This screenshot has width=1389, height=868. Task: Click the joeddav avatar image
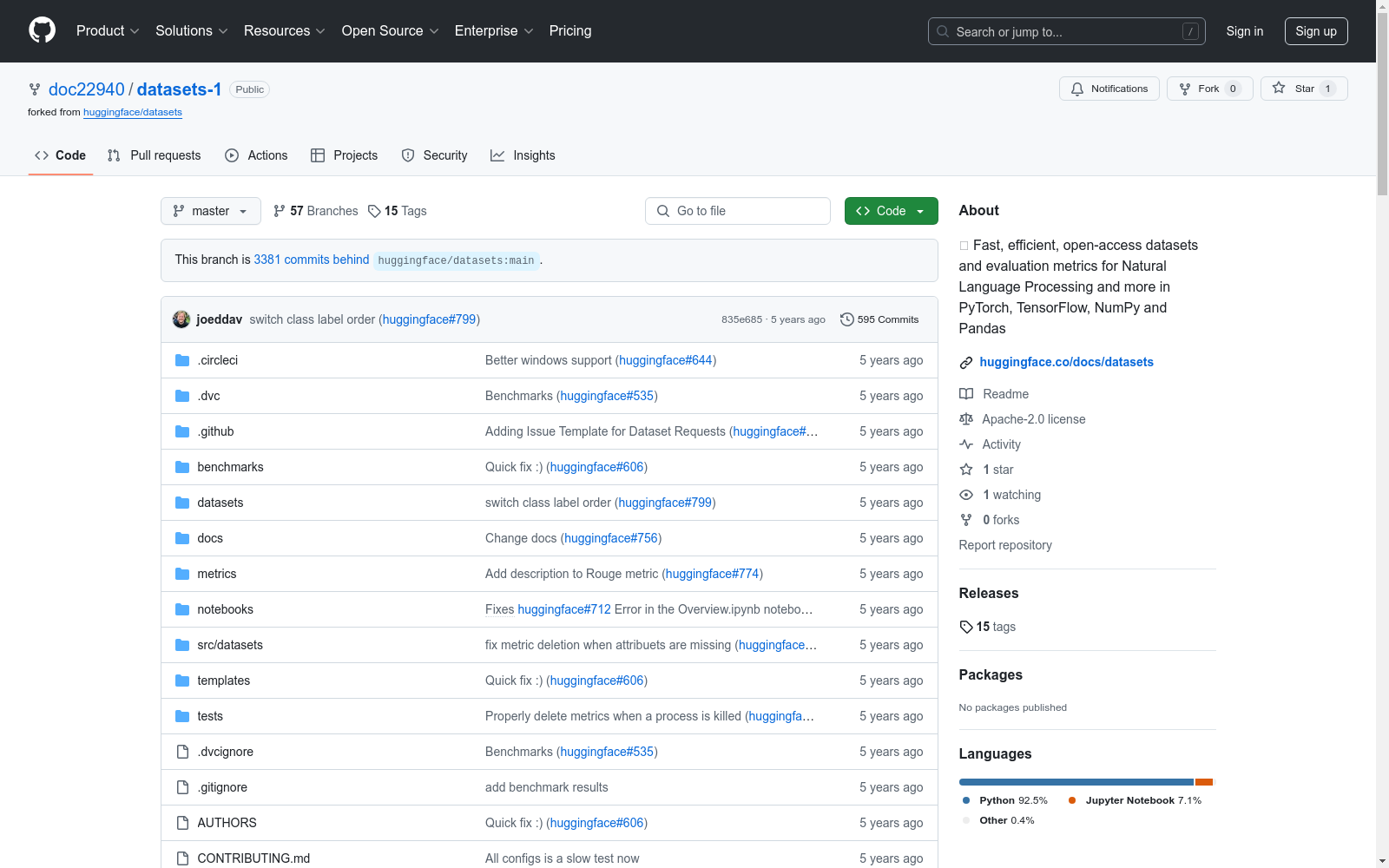(x=181, y=319)
